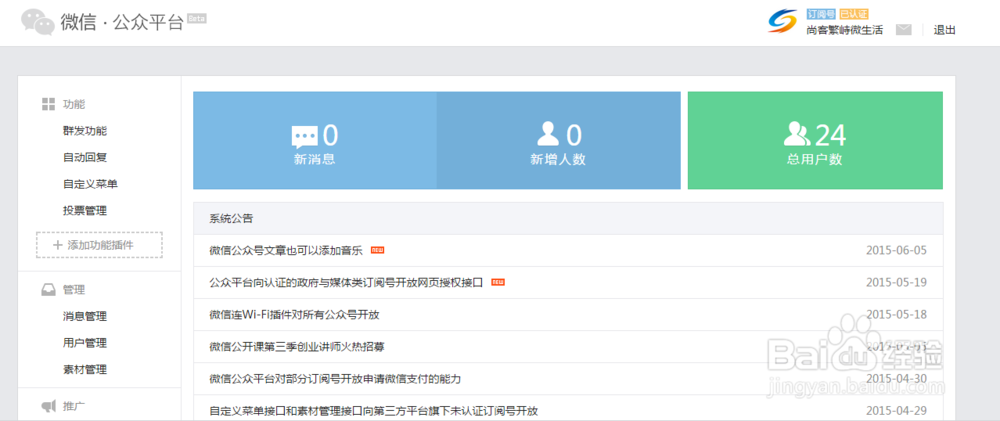Open 自定义菜单 in the sidebar

(90, 184)
